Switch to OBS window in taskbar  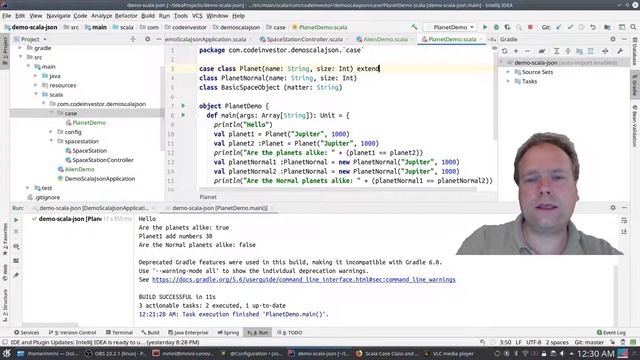point(115,353)
